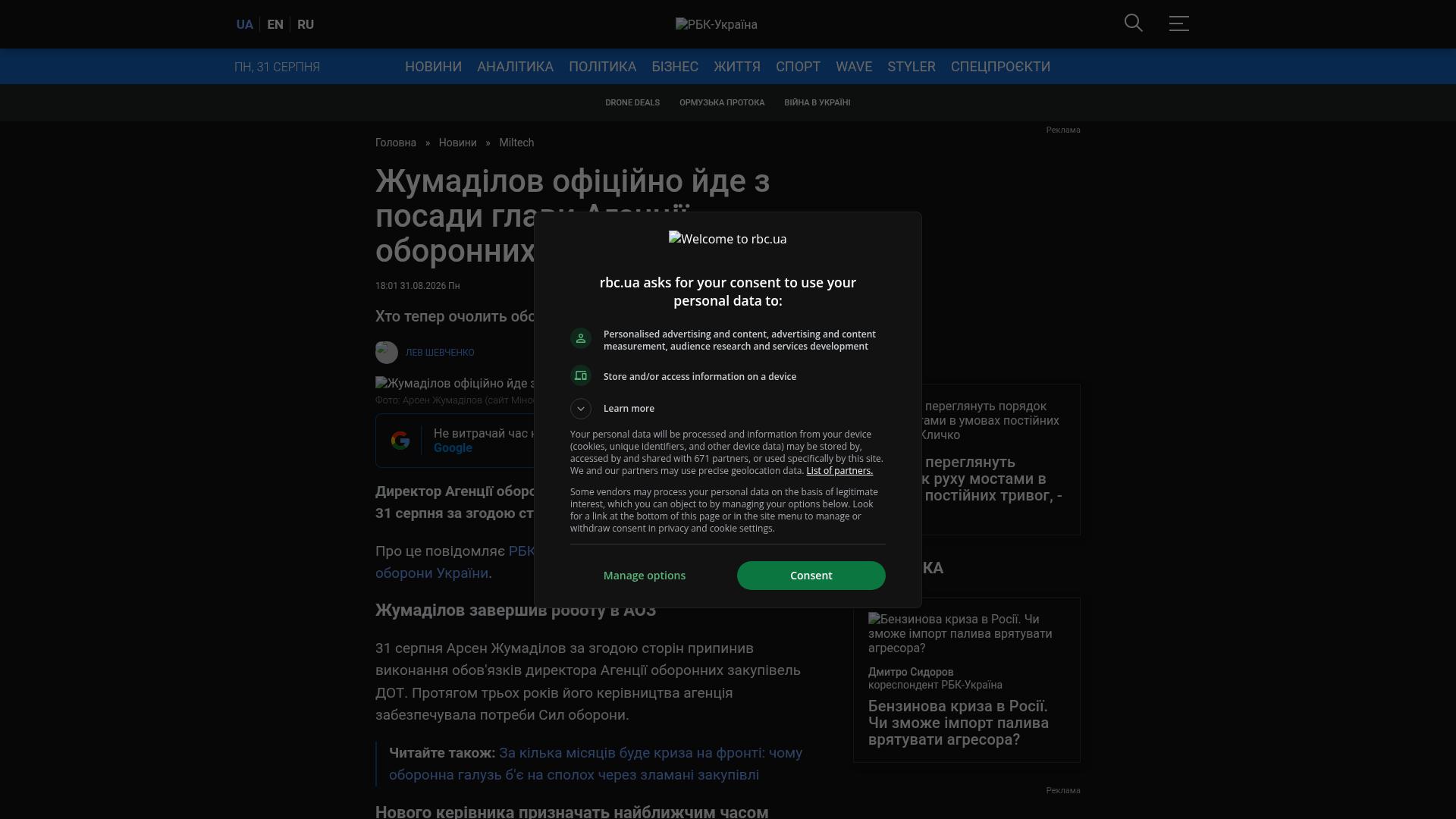Viewport: 1456px width, 819px height.
Task: Expand the Learn more chevron
Action: [x=581, y=409]
